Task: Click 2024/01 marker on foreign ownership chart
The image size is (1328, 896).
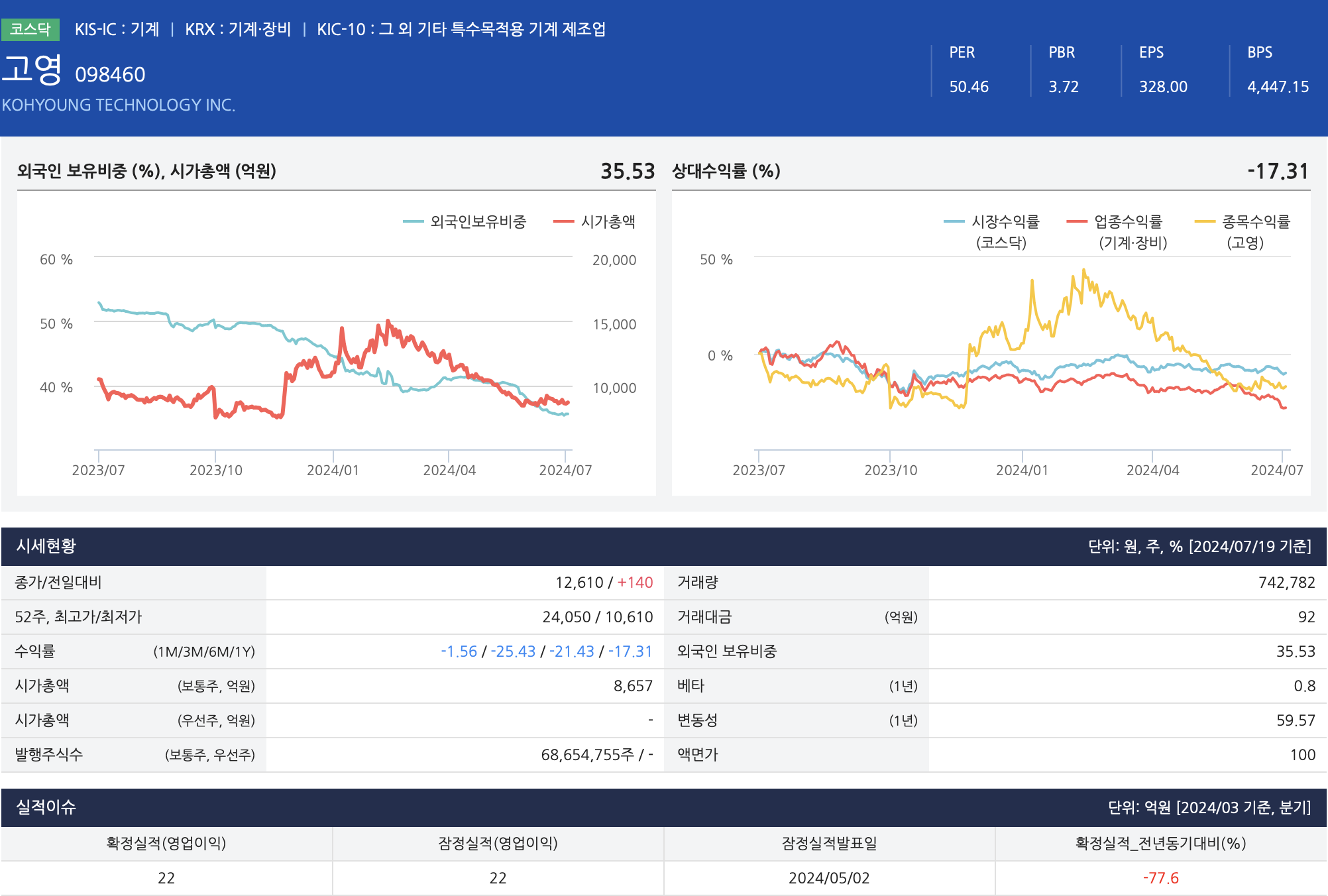Action: pyautogui.click(x=333, y=470)
